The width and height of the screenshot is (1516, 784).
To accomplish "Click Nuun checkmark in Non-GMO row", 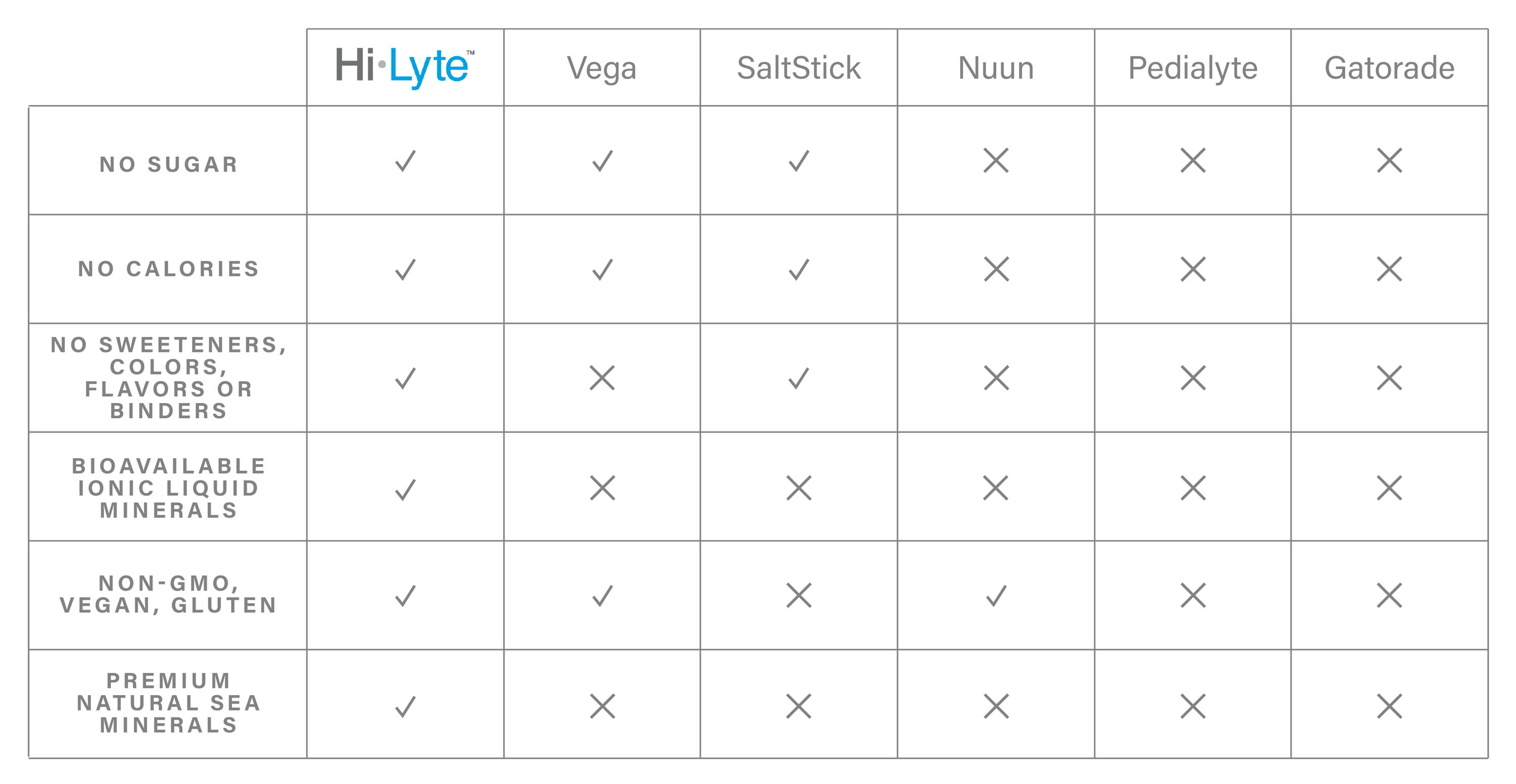I will click(x=996, y=595).
